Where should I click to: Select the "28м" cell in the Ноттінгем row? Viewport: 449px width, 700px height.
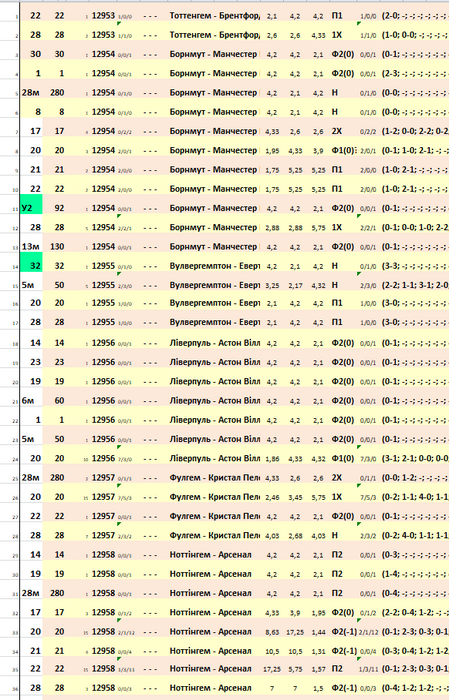click(x=31, y=593)
